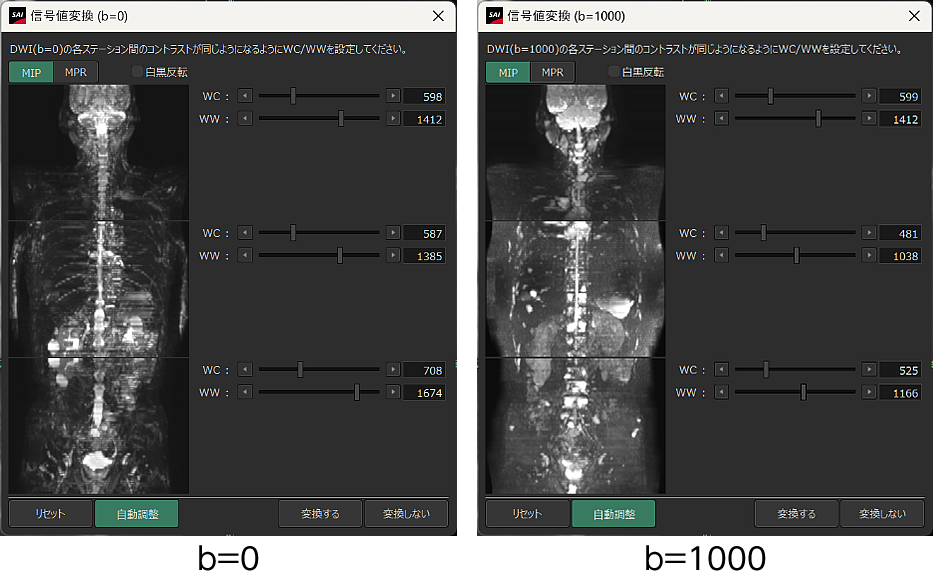The width and height of the screenshot is (933, 571).
Task: Enable 白黒反転 checkbox in b=0 dialog
Action: [139, 72]
